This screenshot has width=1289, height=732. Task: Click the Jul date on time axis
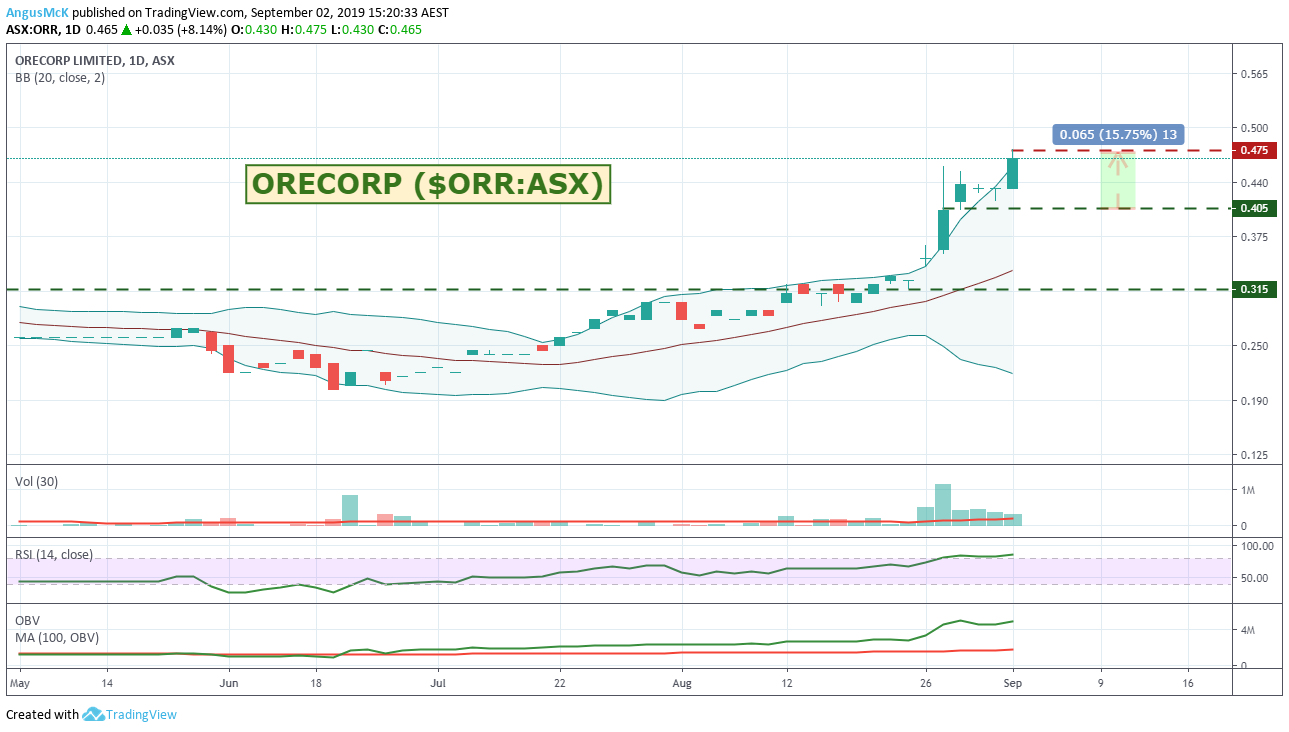click(437, 684)
